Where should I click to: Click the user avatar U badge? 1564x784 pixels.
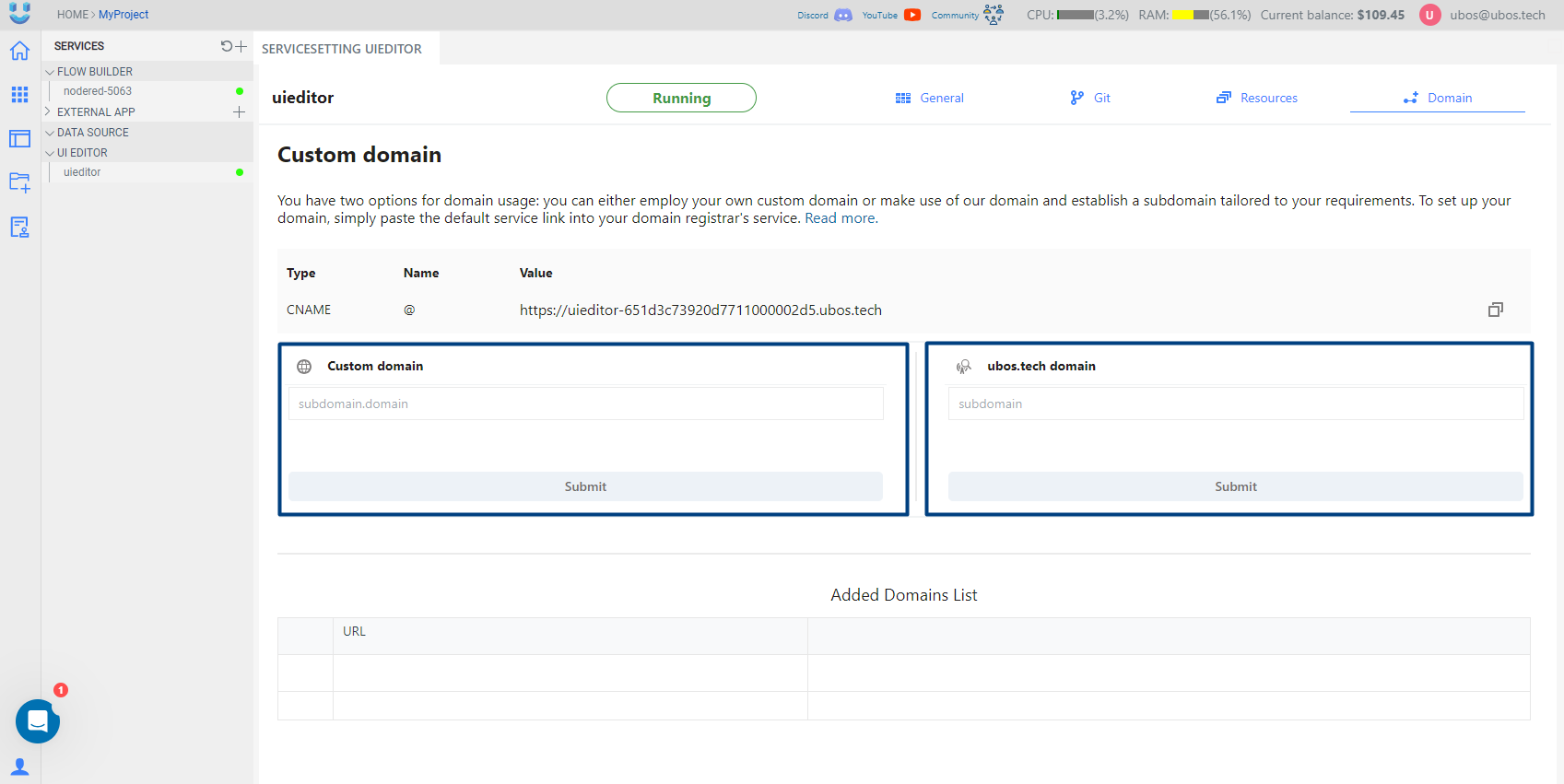1429,15
